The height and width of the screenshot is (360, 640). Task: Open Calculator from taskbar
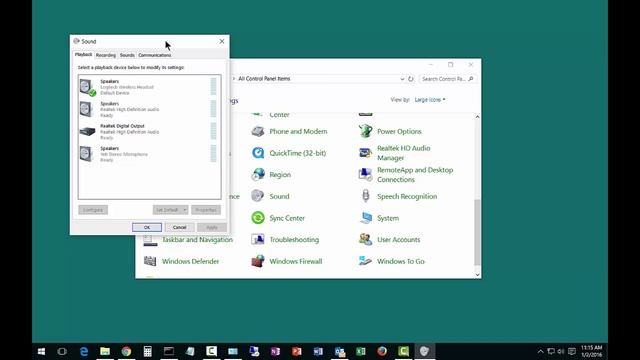point(147,351)
